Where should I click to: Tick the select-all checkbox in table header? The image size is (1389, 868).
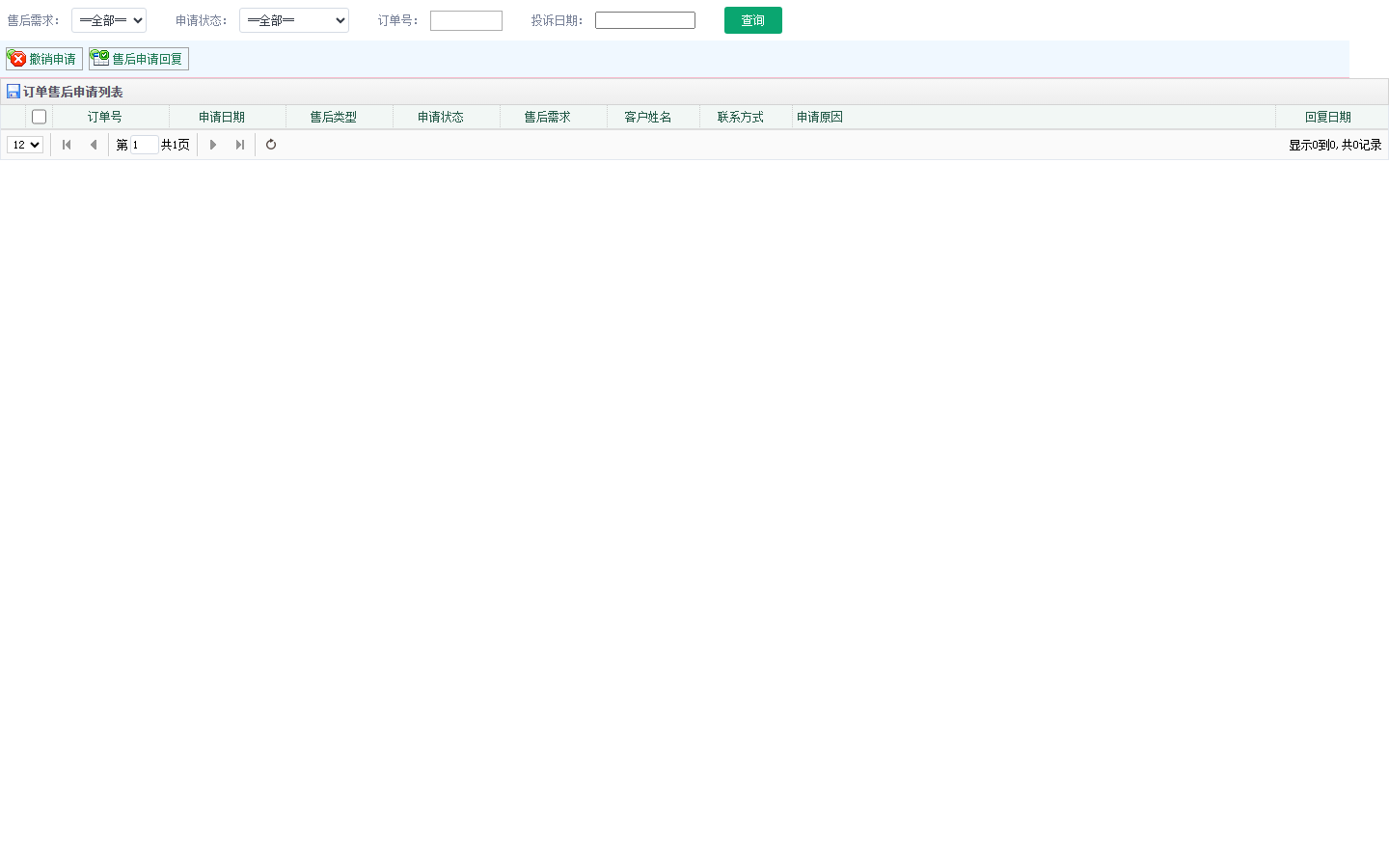click(x=39, y=117)
